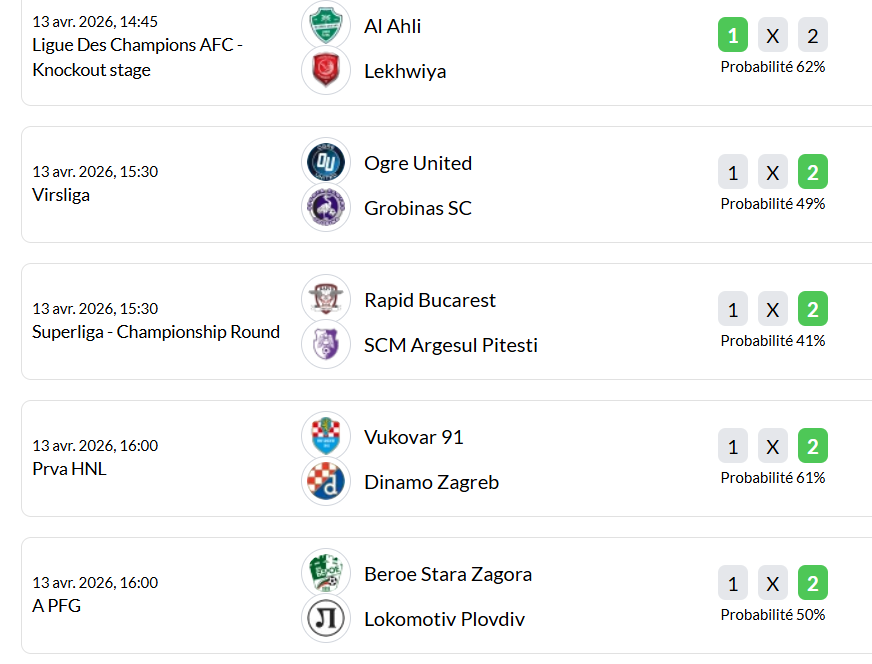
Task: Click the SCM Argesul Pitesti crest
Action: tap(326, 345)
